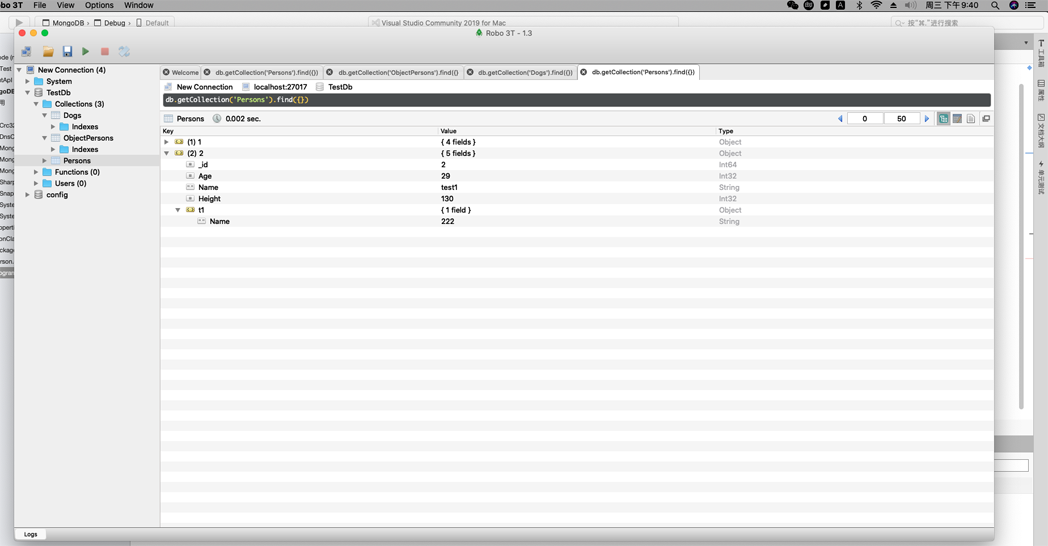
Task: Close the Dogs query tab
Action: pyautogui.click(x=470, y=72)
